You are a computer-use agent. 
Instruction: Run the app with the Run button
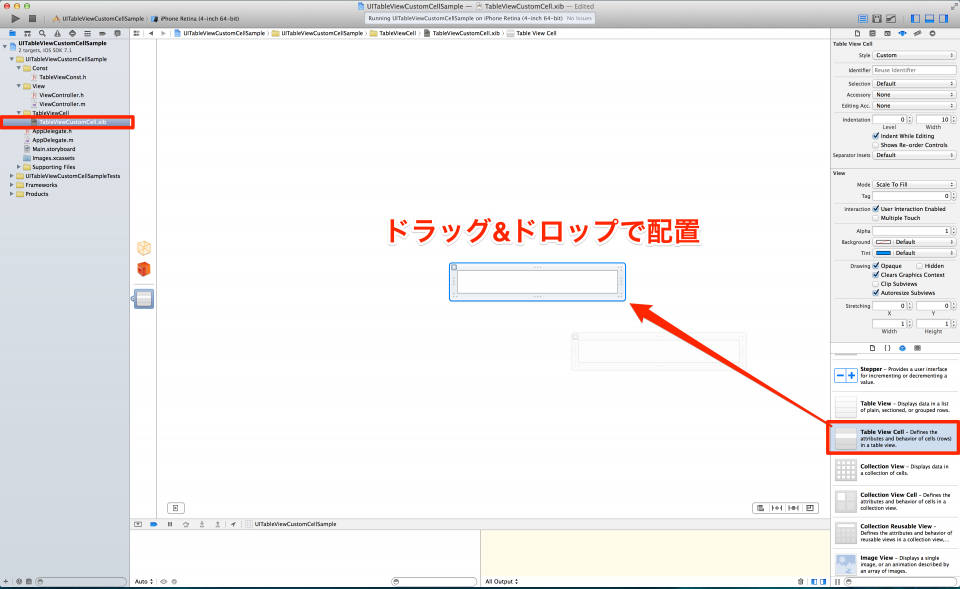point(14,17)
